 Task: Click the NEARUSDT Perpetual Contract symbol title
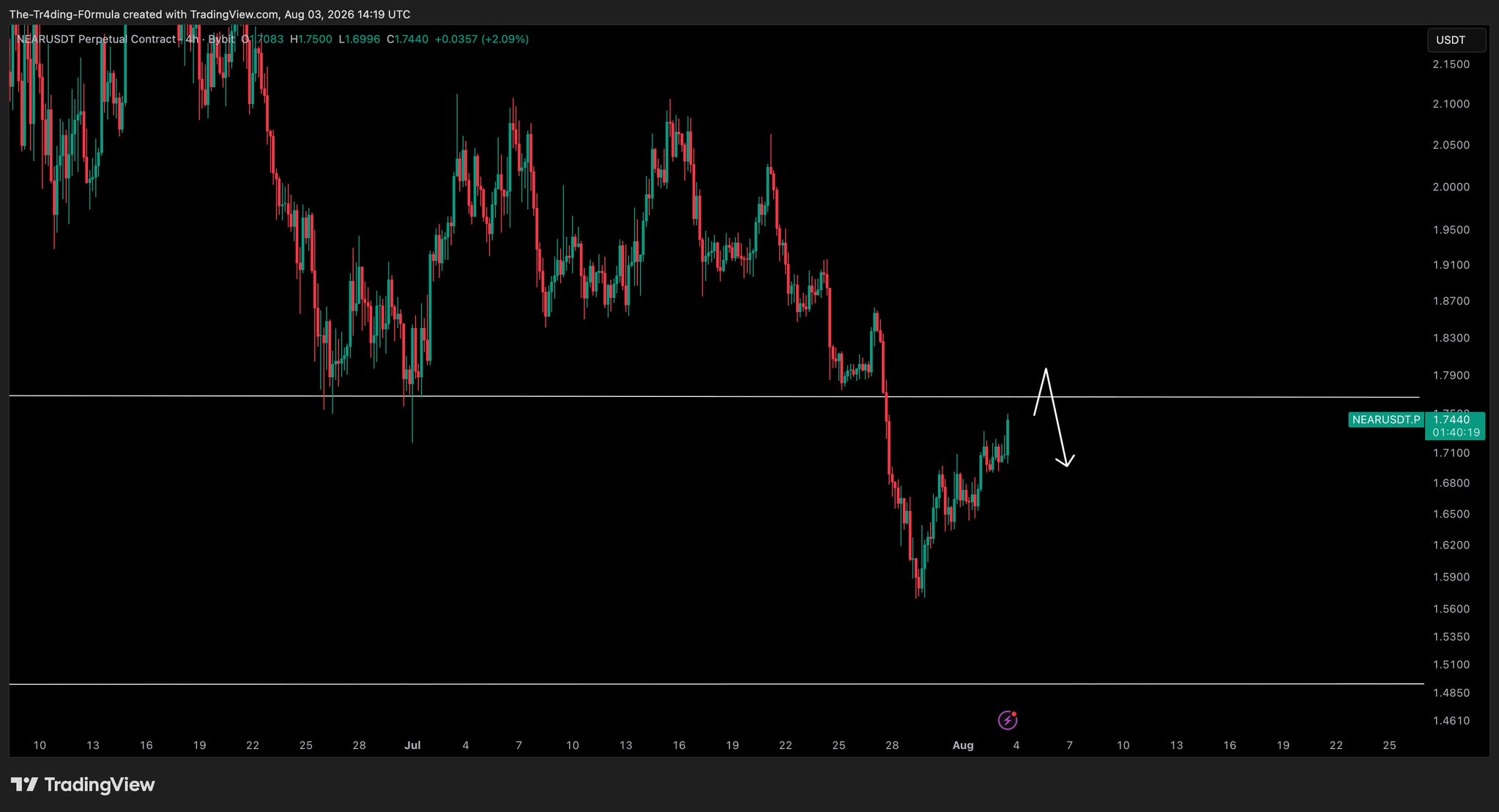click(96, 39)
